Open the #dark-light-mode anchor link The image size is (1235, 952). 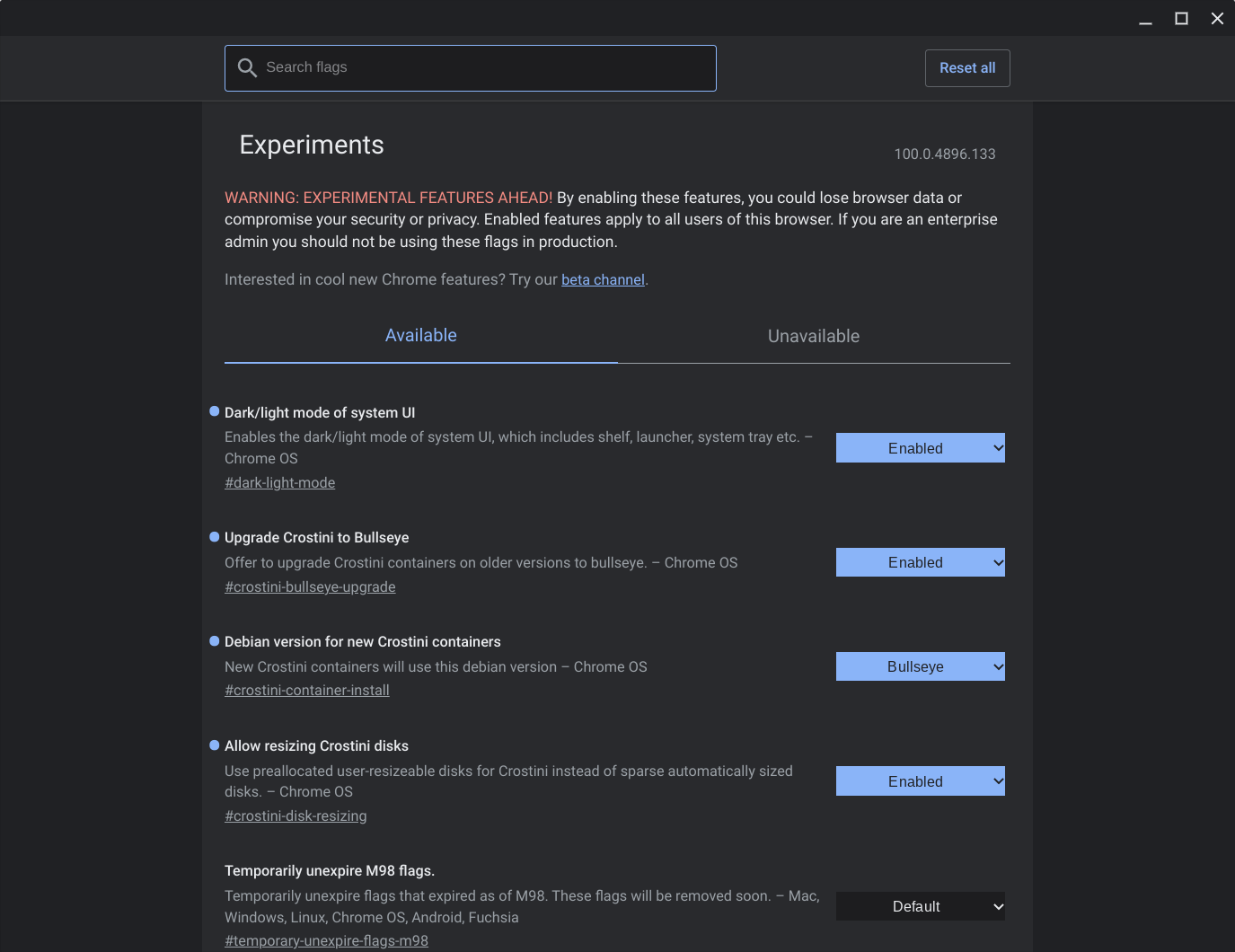pyautogui.click(x=279, y=482)
